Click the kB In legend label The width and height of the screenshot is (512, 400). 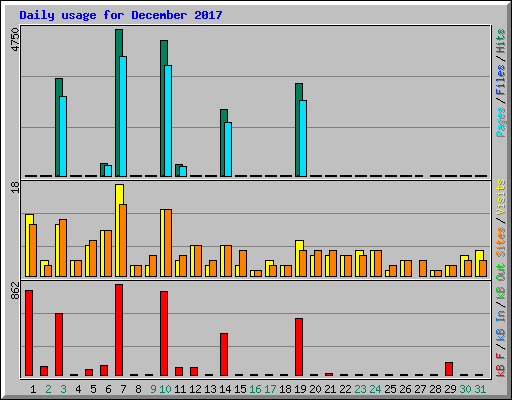pyautogui.click(x=501, y=326)
